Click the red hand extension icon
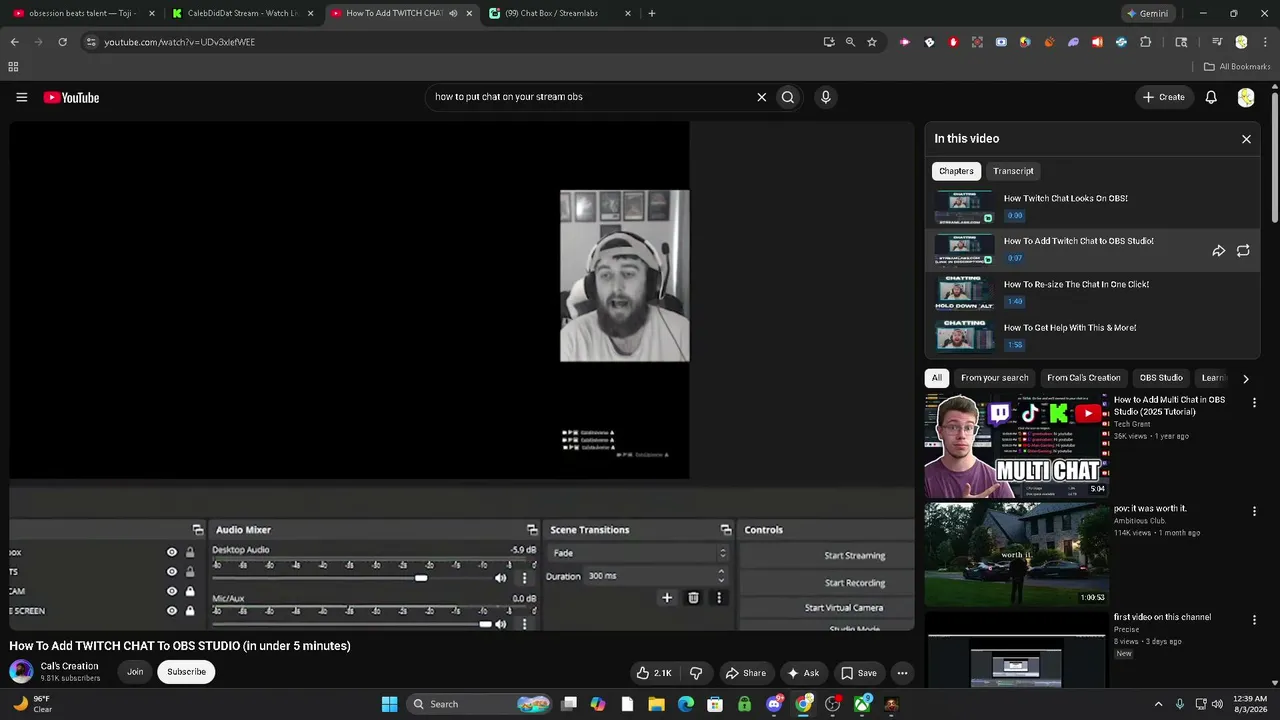This screenshot has height=720, width=1280. tap(953, 42)
